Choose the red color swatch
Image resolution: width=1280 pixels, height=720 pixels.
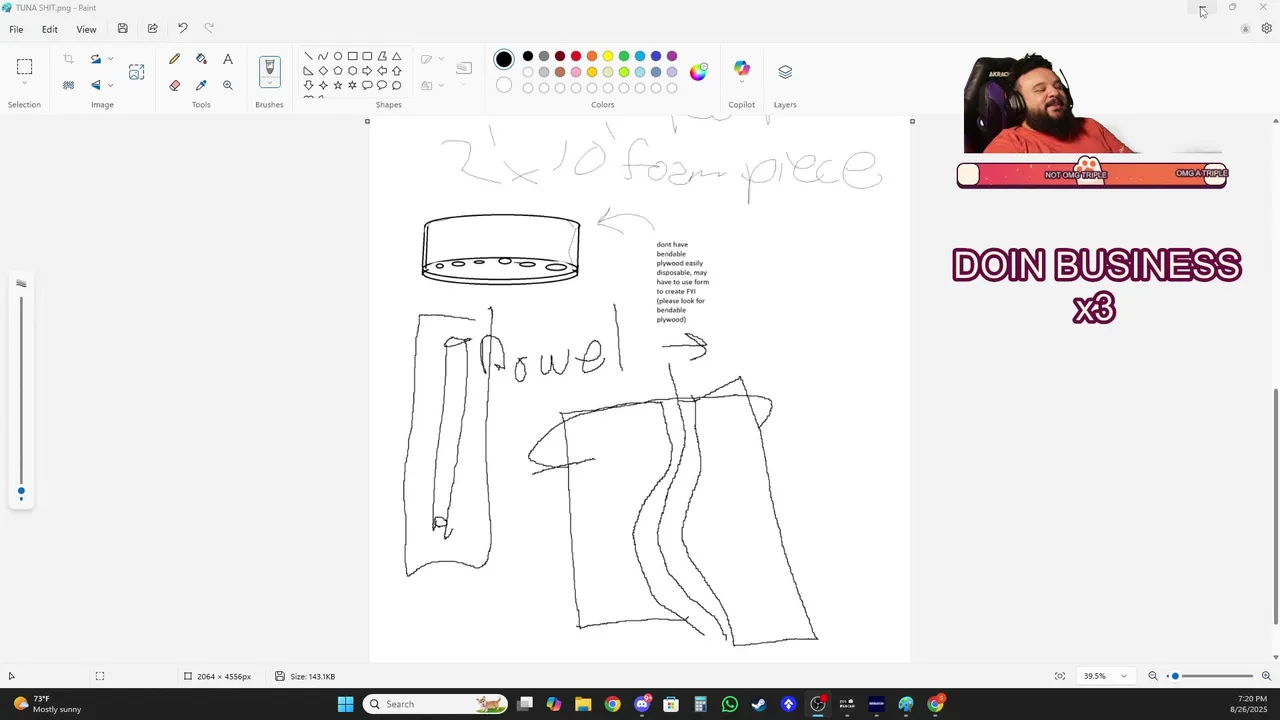pyautogui.click(x=576, y=56)
